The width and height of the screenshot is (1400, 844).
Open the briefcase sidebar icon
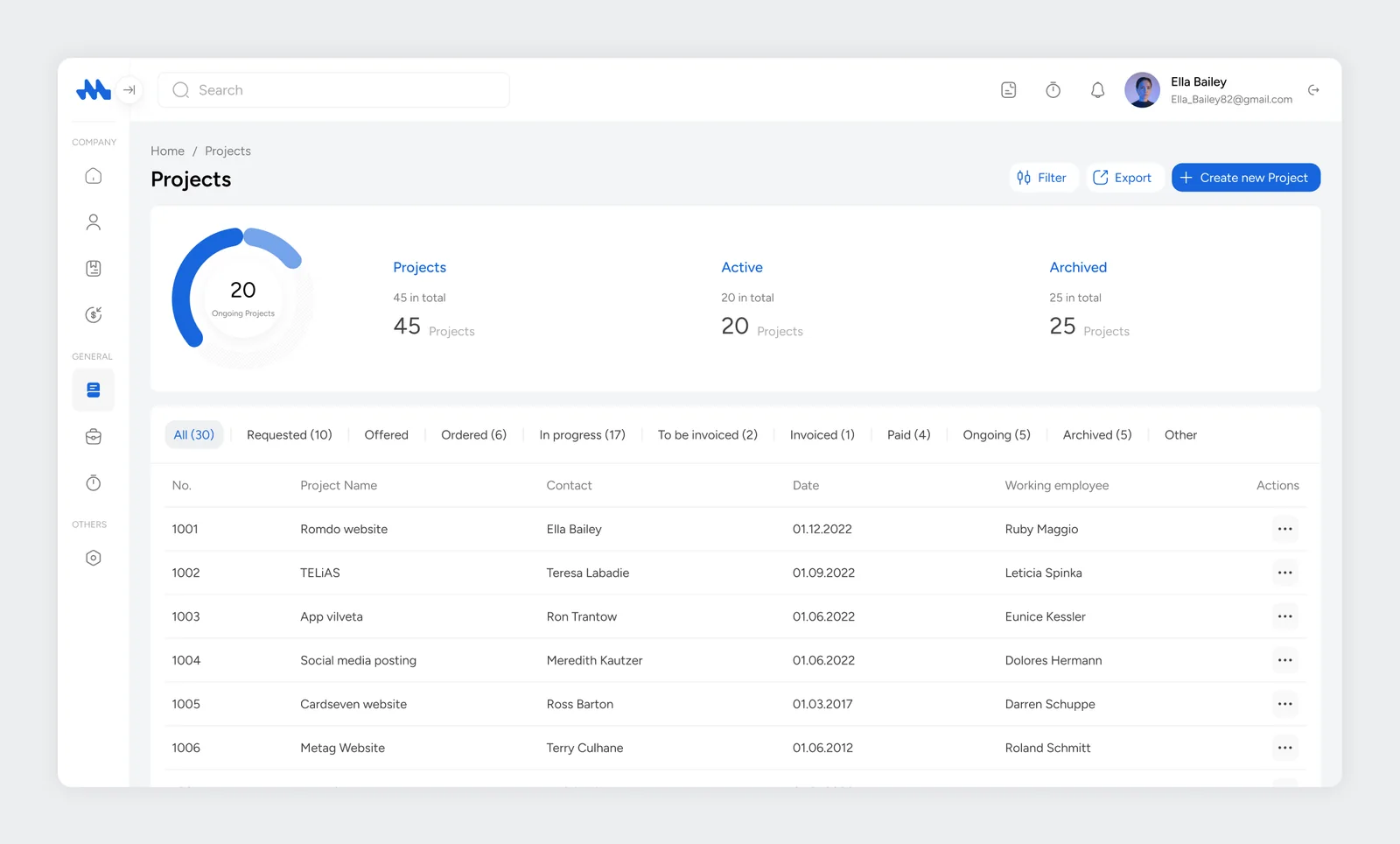(94, 436)
